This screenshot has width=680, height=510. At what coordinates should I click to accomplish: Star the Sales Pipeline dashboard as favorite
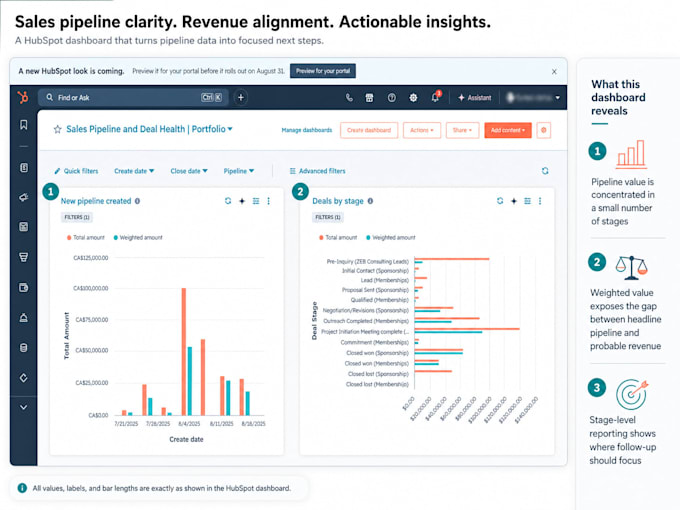(57, 129)
